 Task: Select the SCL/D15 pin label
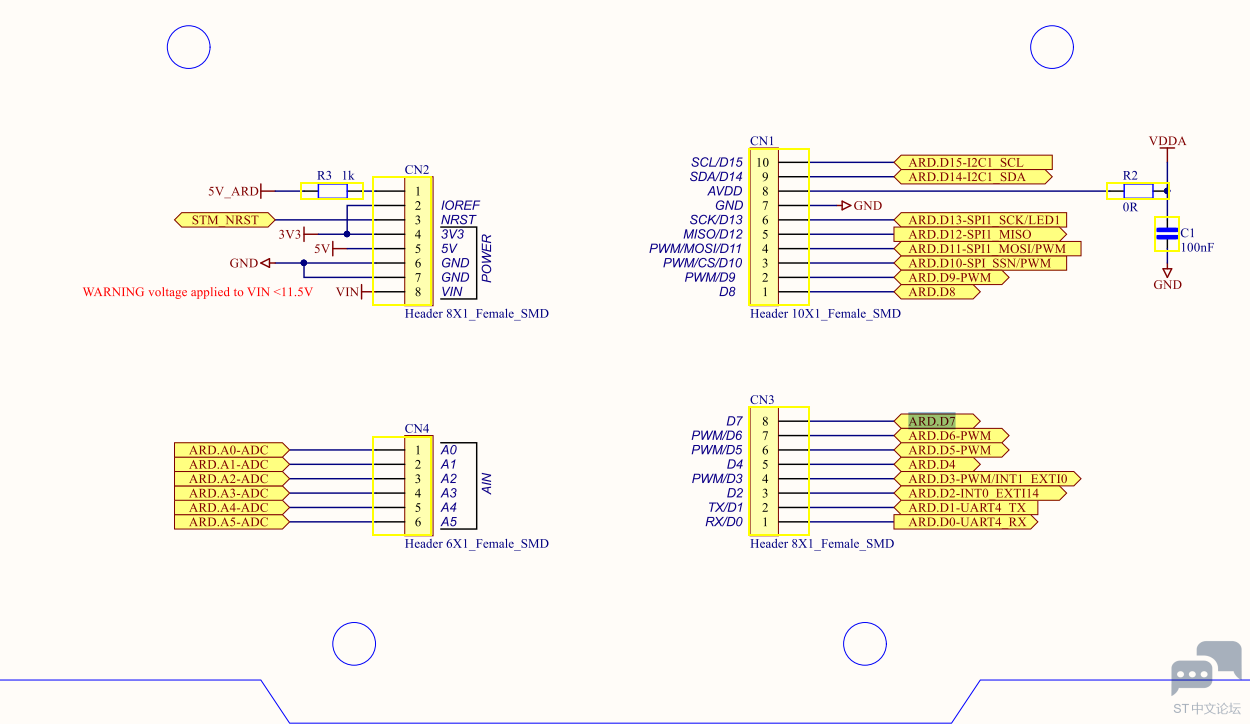point(717,162)
